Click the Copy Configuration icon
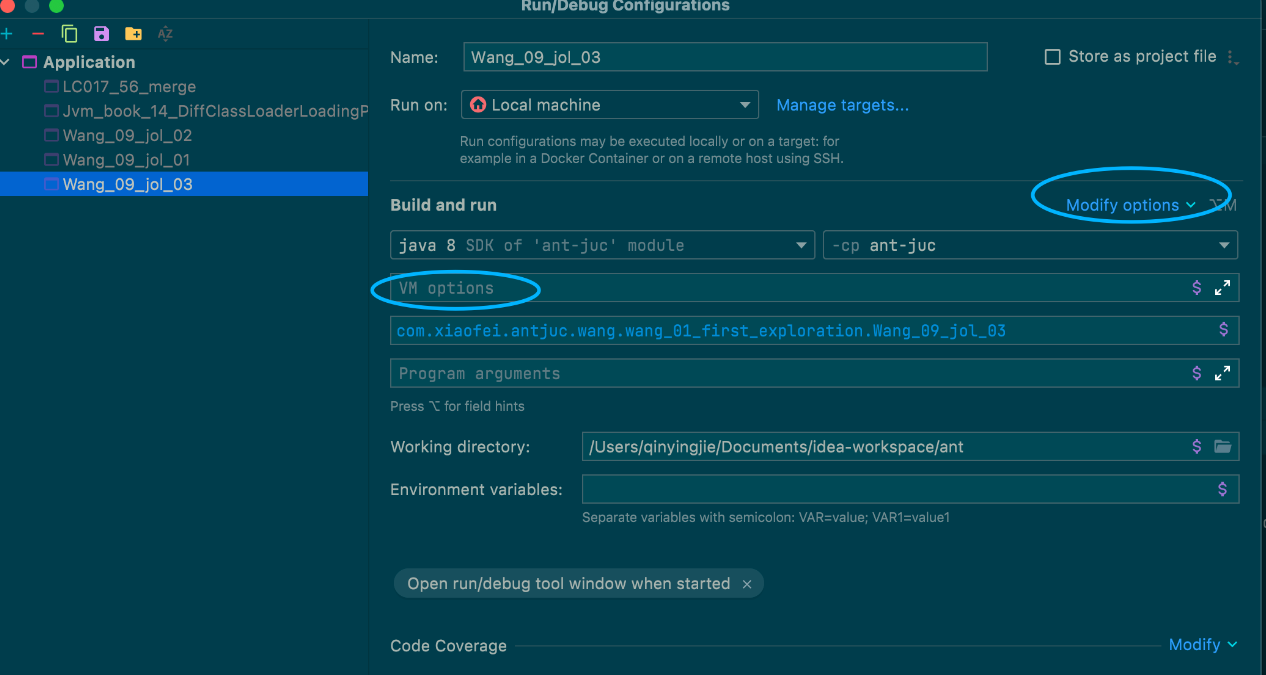This screenshot has height=675, width=1266. click(69, 34)
